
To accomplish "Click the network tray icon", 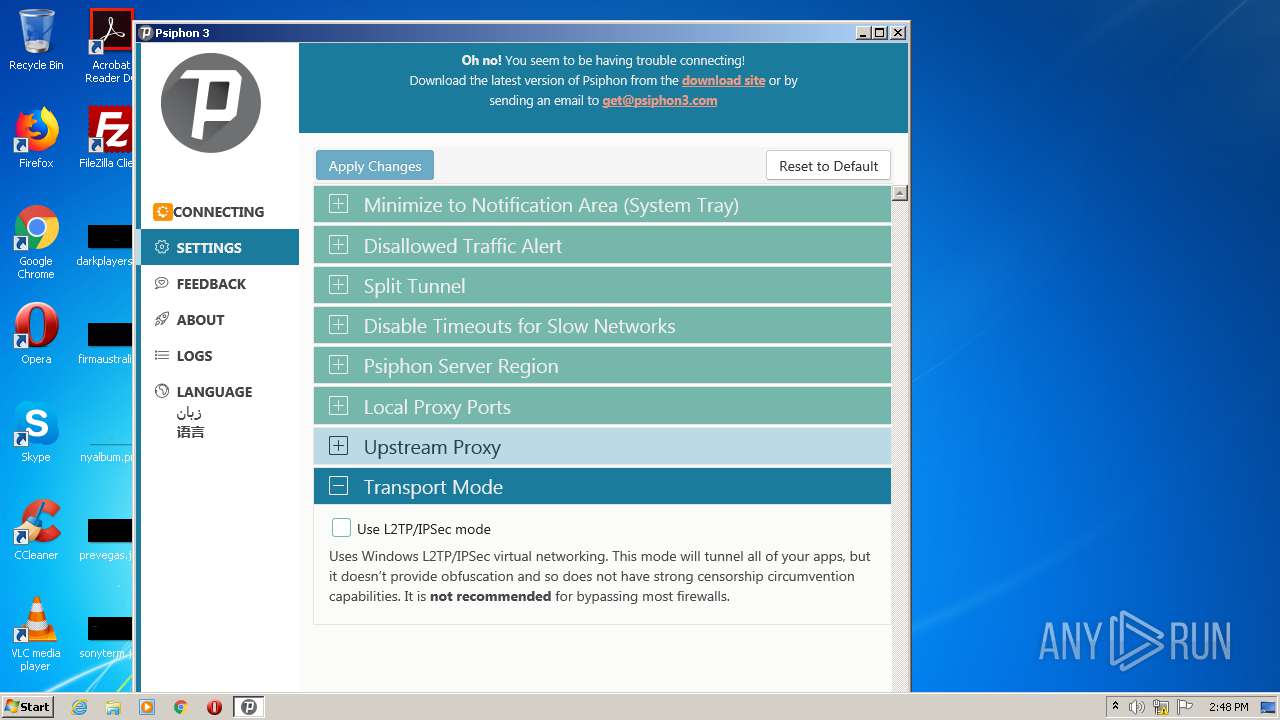I will [1161, 707].
